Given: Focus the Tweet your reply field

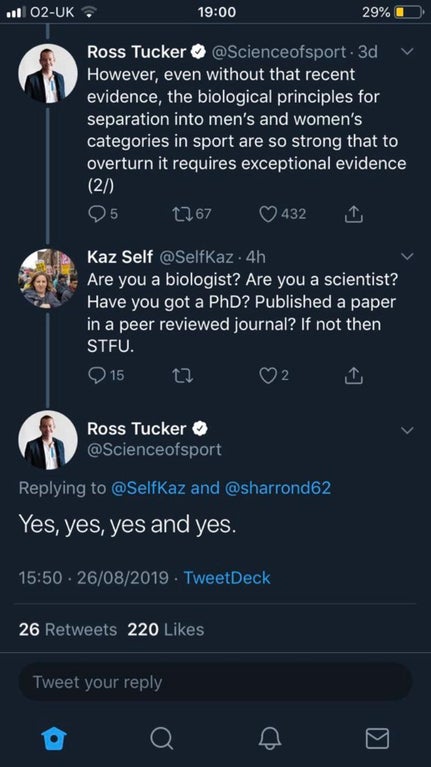Looking at the screenshot, I should pyautogui.click(x=215, y=682).
